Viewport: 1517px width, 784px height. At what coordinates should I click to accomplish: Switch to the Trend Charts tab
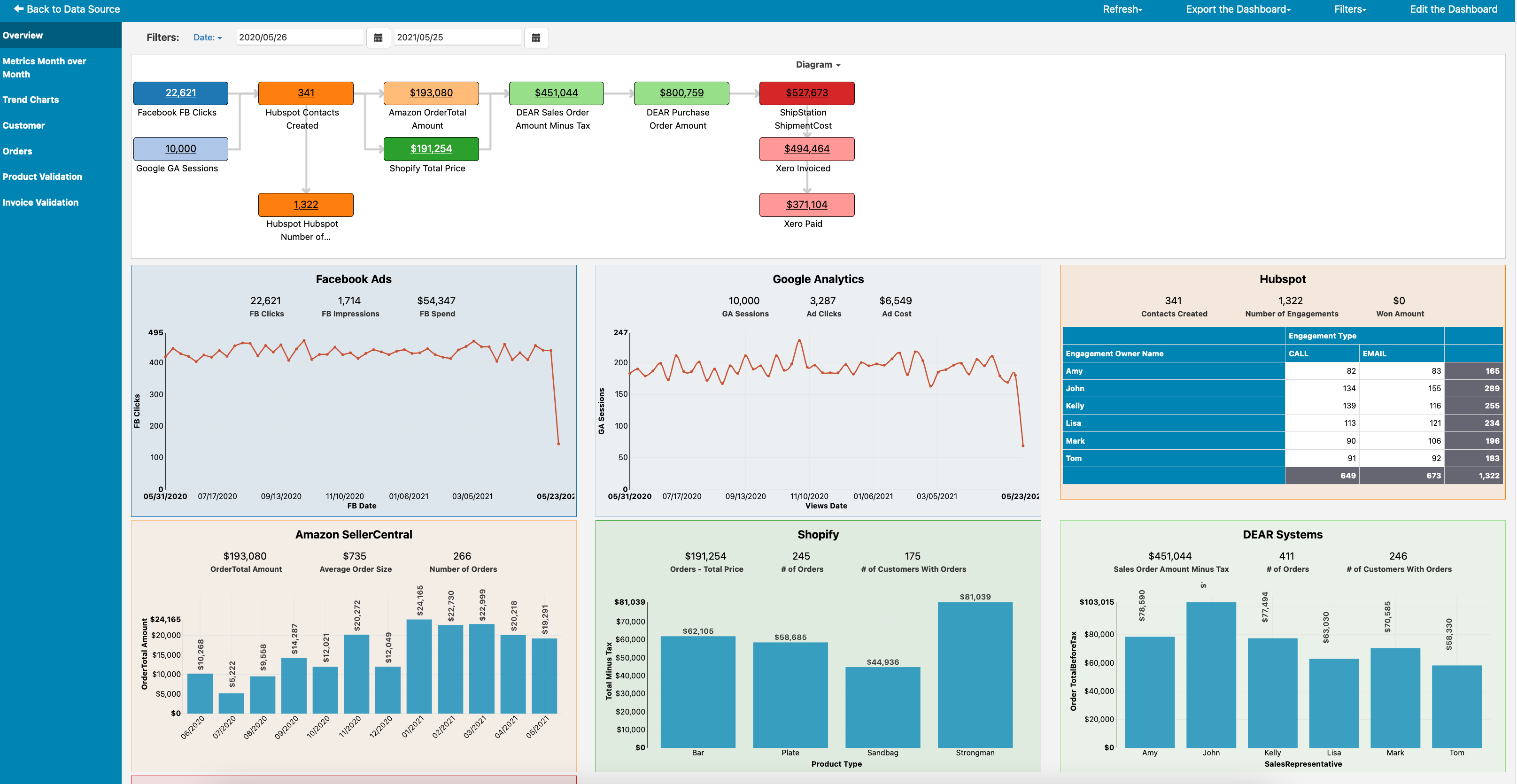click(31, 100)
